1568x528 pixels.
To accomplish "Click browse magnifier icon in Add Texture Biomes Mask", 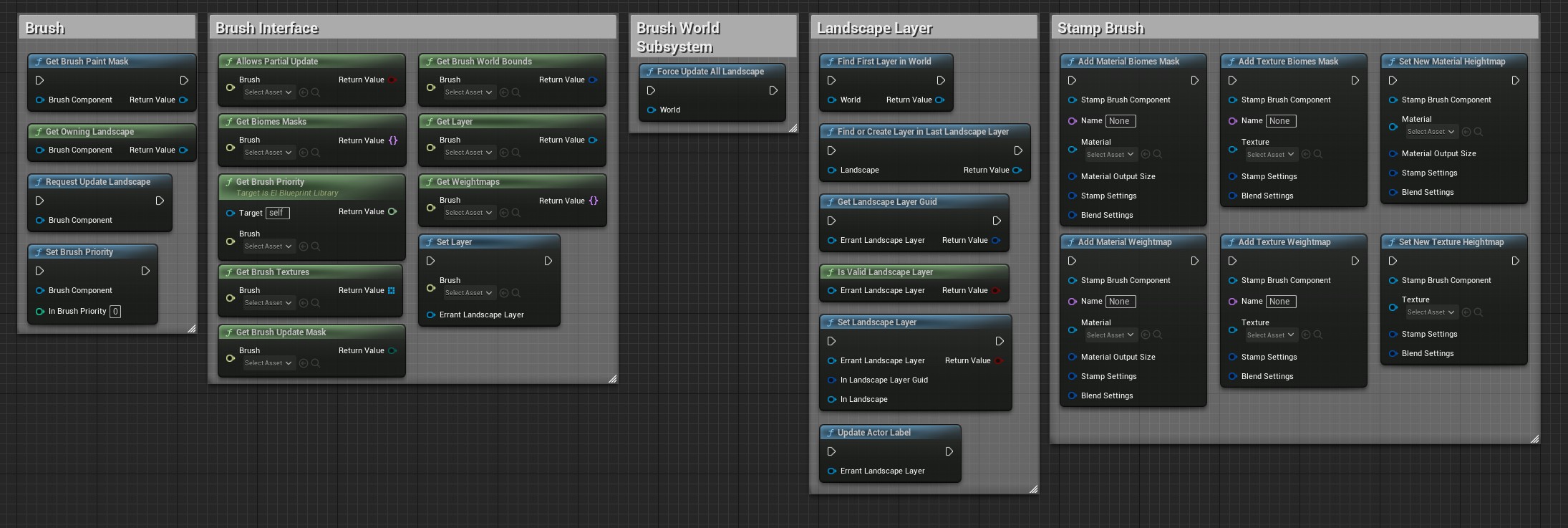I will pos(1318,155).
